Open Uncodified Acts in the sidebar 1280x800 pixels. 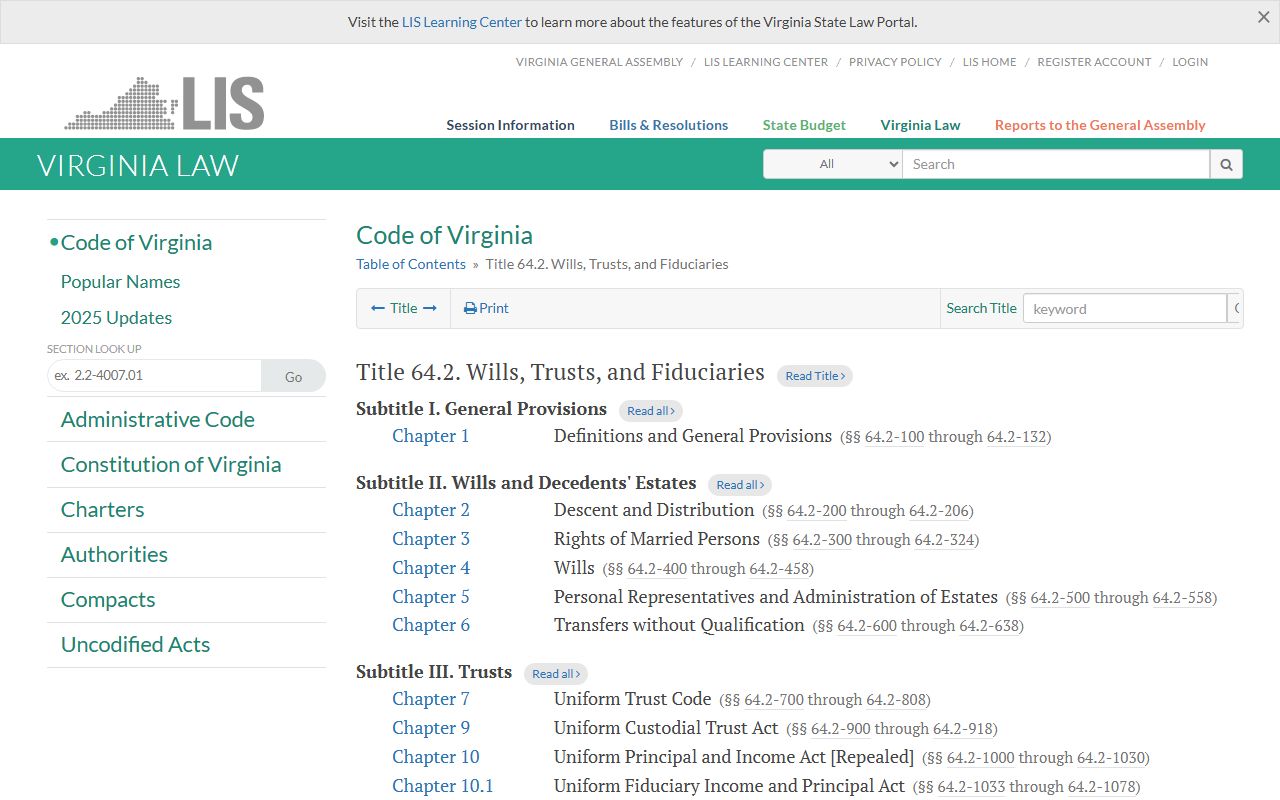[x=135, y=645]
